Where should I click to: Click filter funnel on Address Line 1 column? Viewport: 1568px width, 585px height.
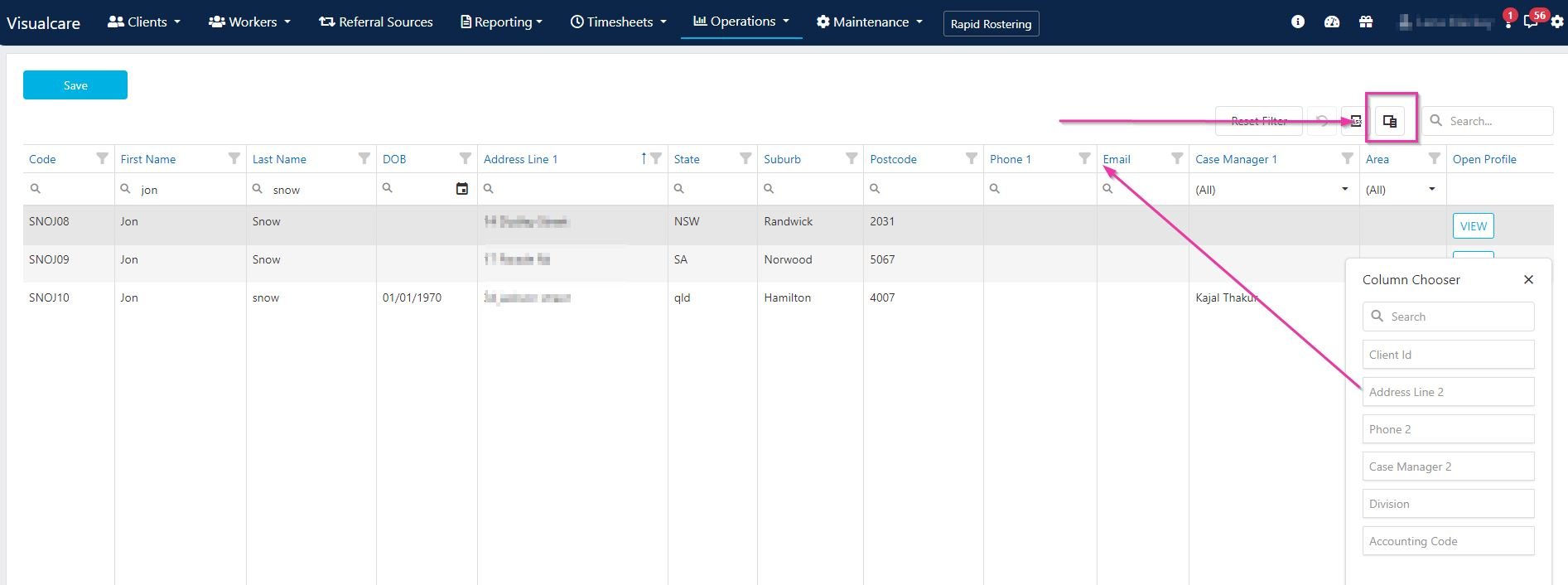656,158
